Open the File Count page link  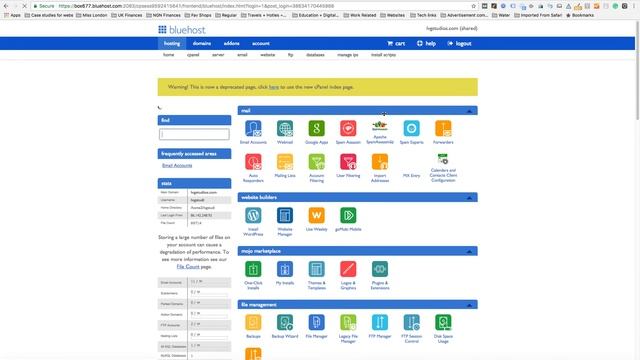[x=188, y=267]
